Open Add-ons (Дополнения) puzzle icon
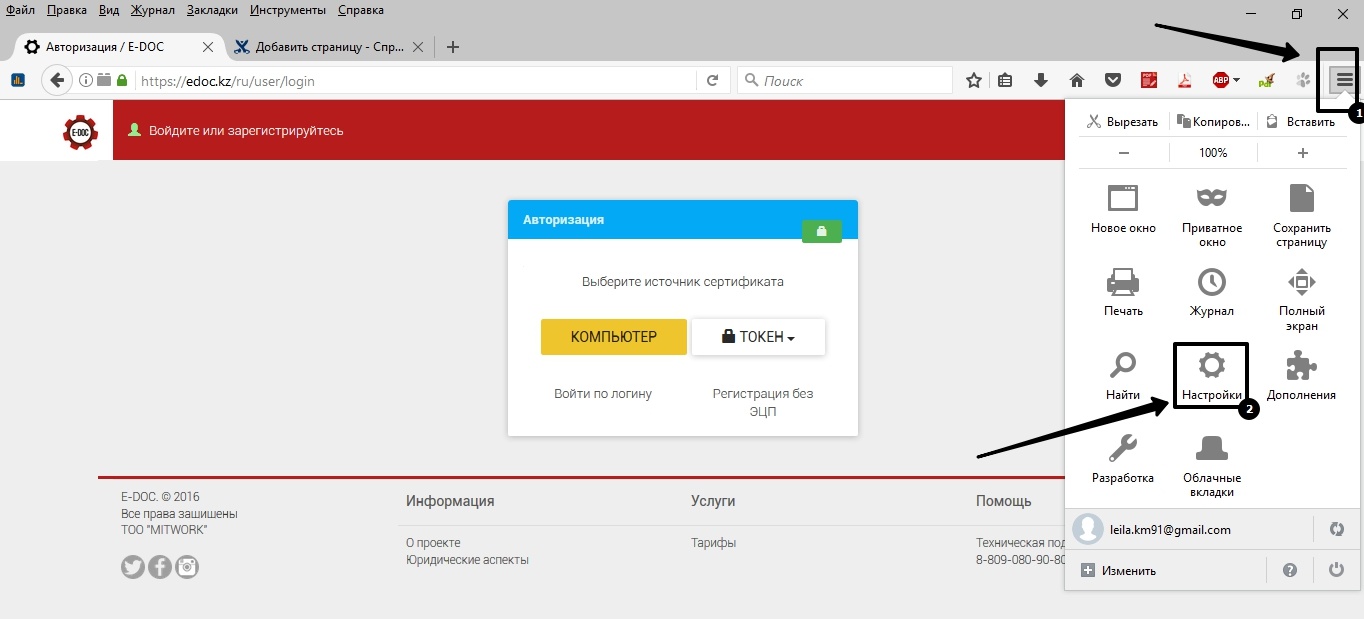Viewport: 1364px width, 619px height. coord(1301,367)
